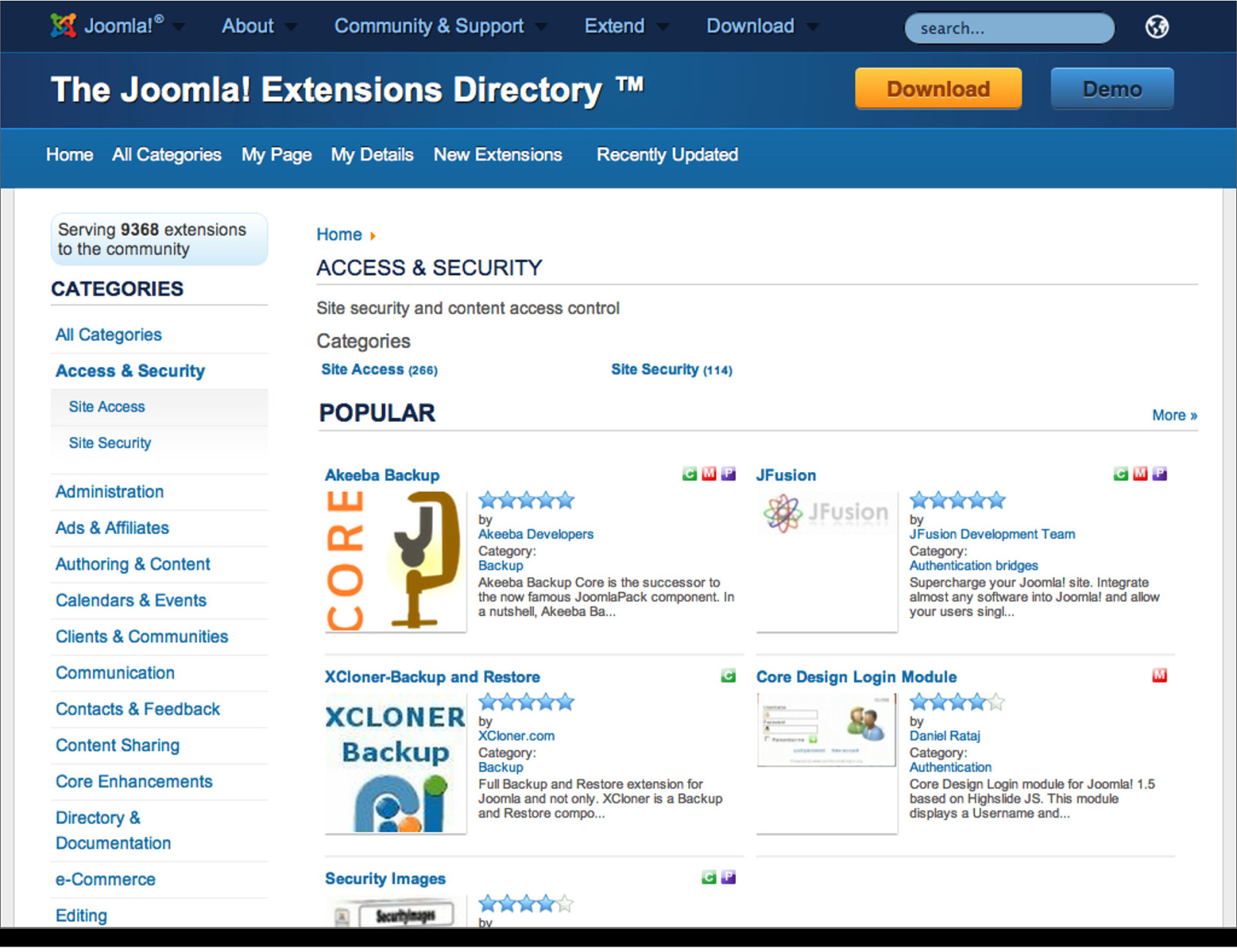Screen dimensions: 1237x952
Task: Open New Extensions tab
Action: point(498,155)
